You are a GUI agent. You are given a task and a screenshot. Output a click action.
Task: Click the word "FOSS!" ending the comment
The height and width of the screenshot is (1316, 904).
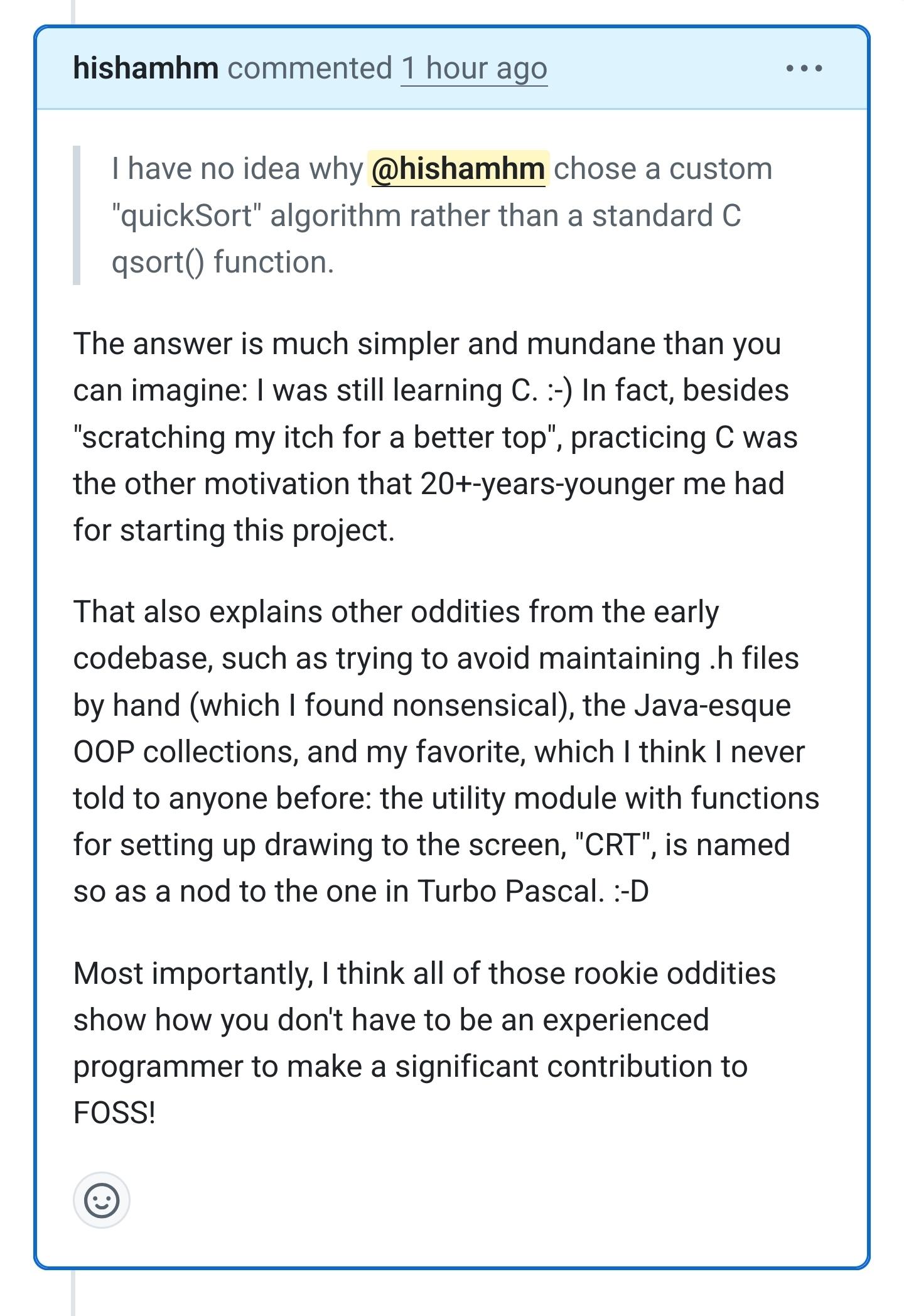tap(114, 1113)
